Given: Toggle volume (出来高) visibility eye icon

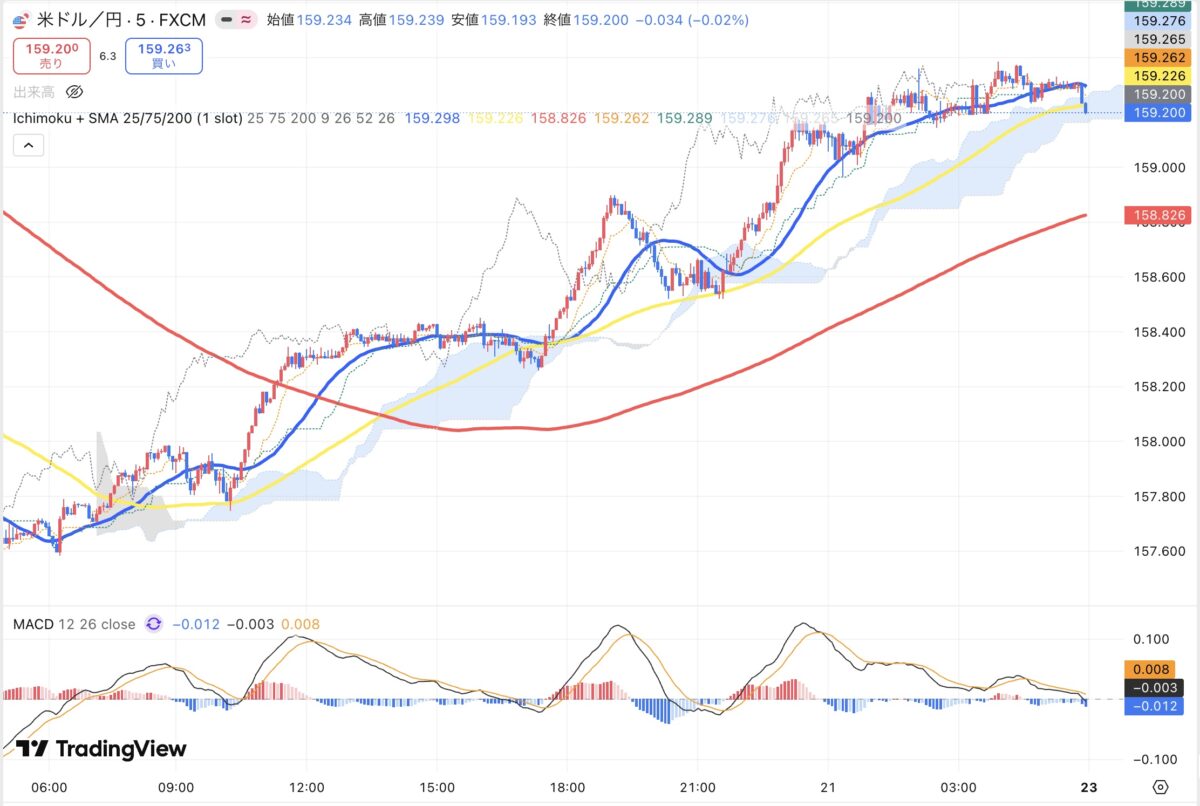Looking at the screenshot, I should 73,92.
